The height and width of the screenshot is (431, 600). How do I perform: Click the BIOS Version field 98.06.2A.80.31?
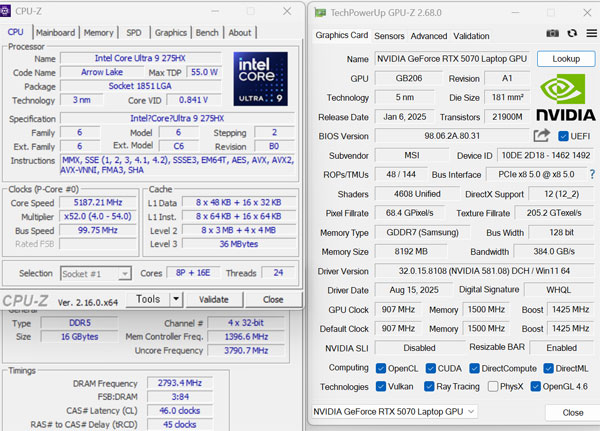(x=452, y=136)
